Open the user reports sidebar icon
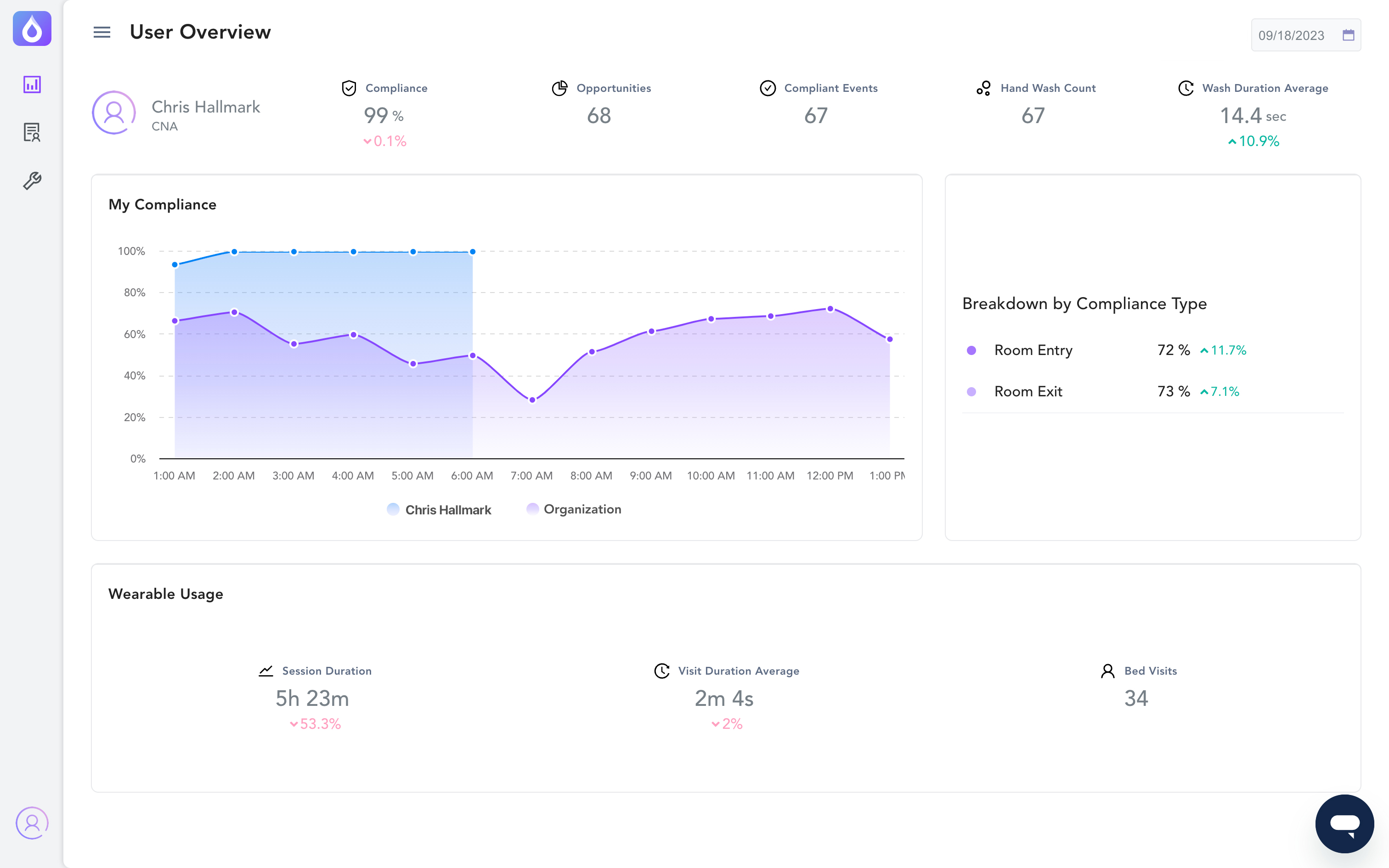The width and height of the screenshot is (1389, 868). pyautogui.click(x=32, y=132)
